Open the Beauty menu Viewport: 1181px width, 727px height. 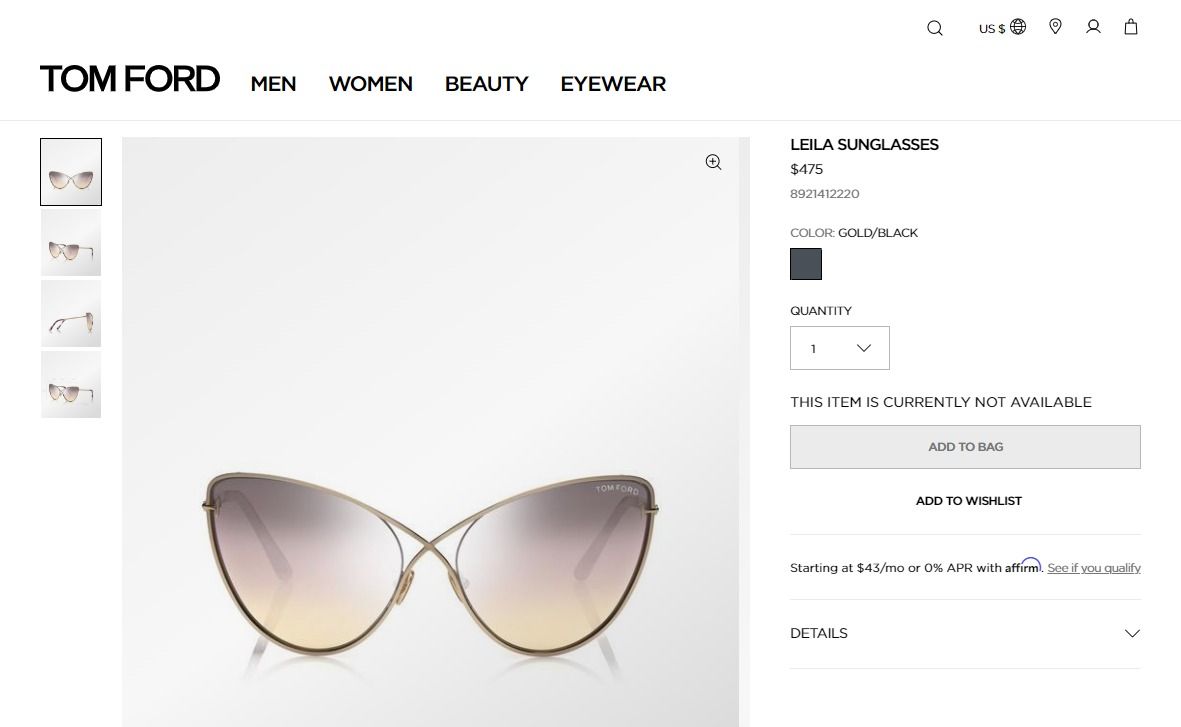pos(486,84)
